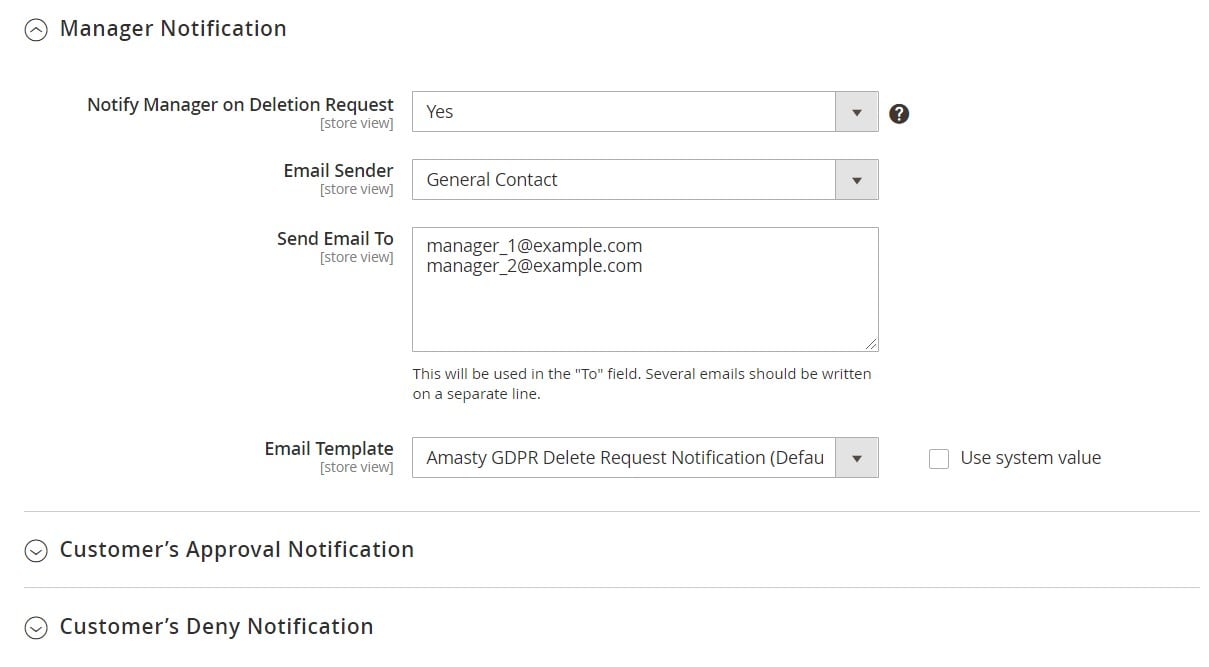Click the Email Template field label
1209x667 pixels.
click(328, 449)
